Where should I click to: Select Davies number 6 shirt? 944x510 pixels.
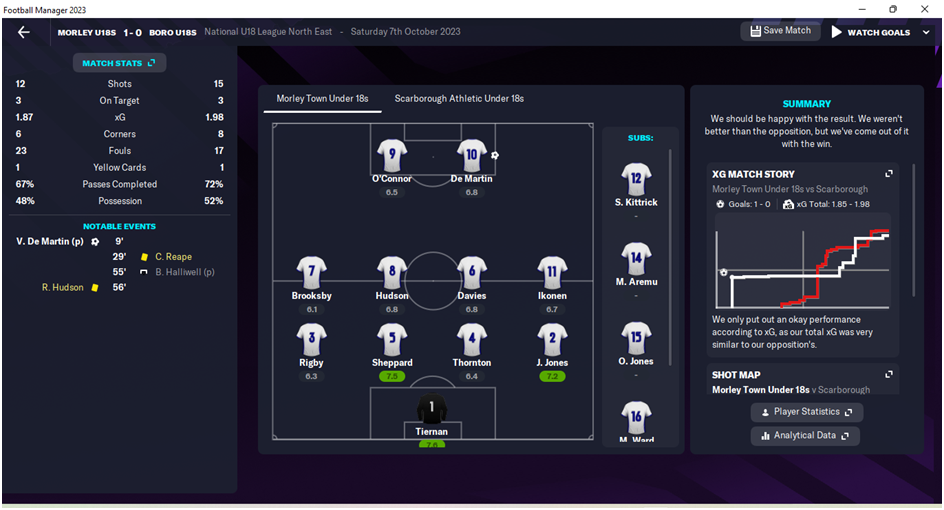coord(471,273)
